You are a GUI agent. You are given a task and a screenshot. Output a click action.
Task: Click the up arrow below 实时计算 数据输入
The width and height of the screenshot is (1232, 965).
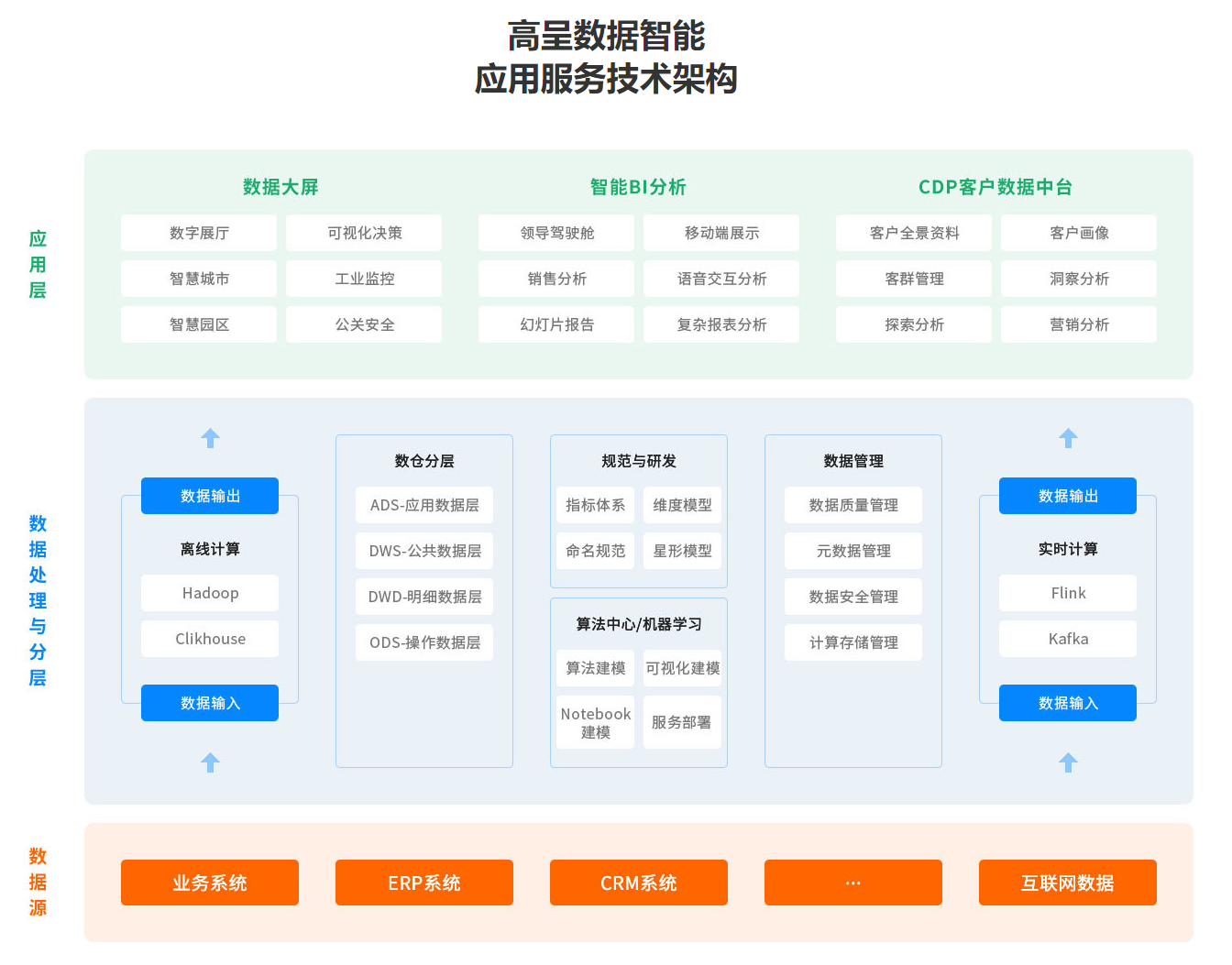1068,762
